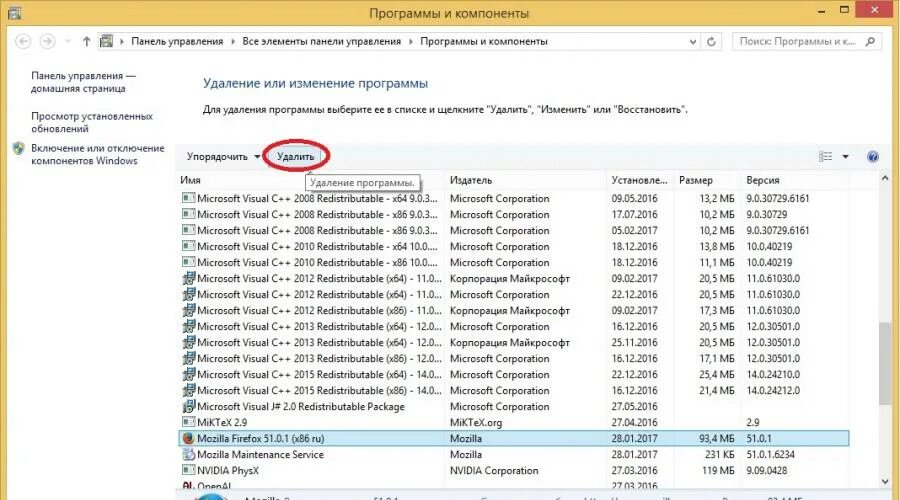Viewport: 900px width, 500px height.
Task: Click the scrollbar down arrow
Action: point(885,482)
